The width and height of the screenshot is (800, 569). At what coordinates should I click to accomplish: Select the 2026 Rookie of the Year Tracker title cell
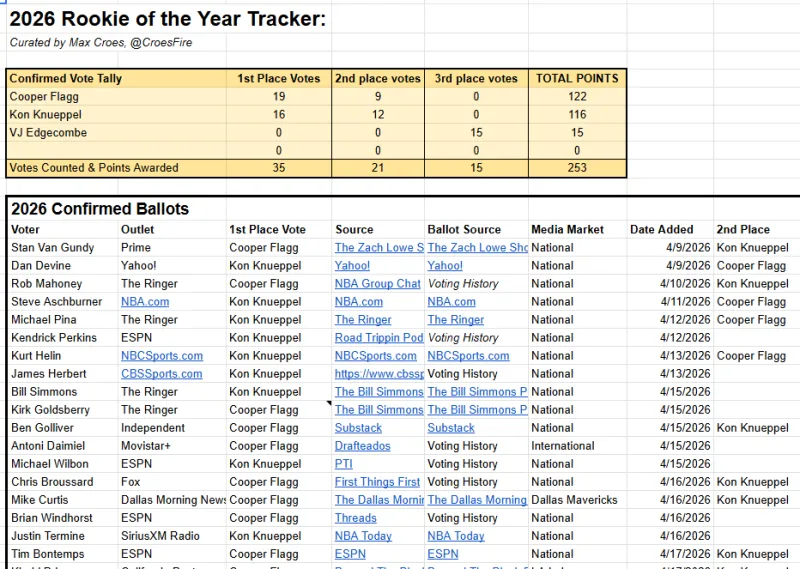(x=168, y=18)
